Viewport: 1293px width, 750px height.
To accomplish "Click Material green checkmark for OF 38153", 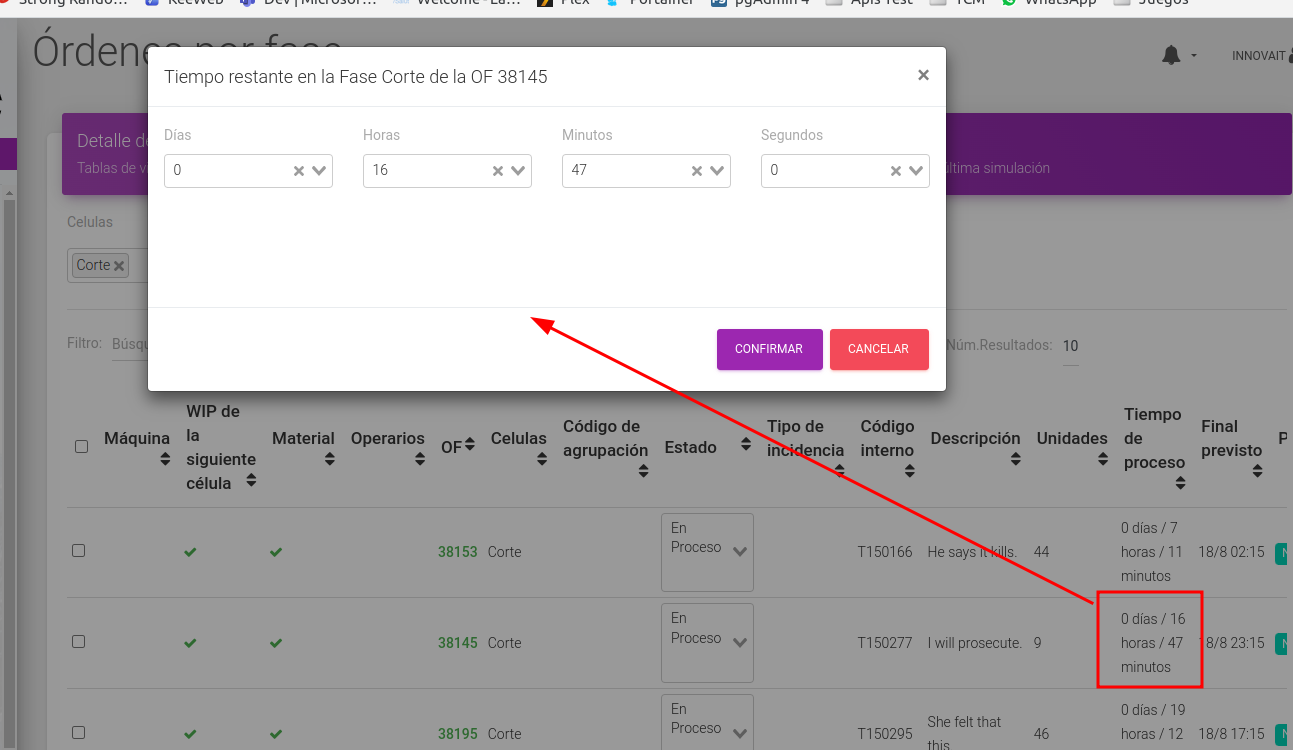I will point(276,552).
